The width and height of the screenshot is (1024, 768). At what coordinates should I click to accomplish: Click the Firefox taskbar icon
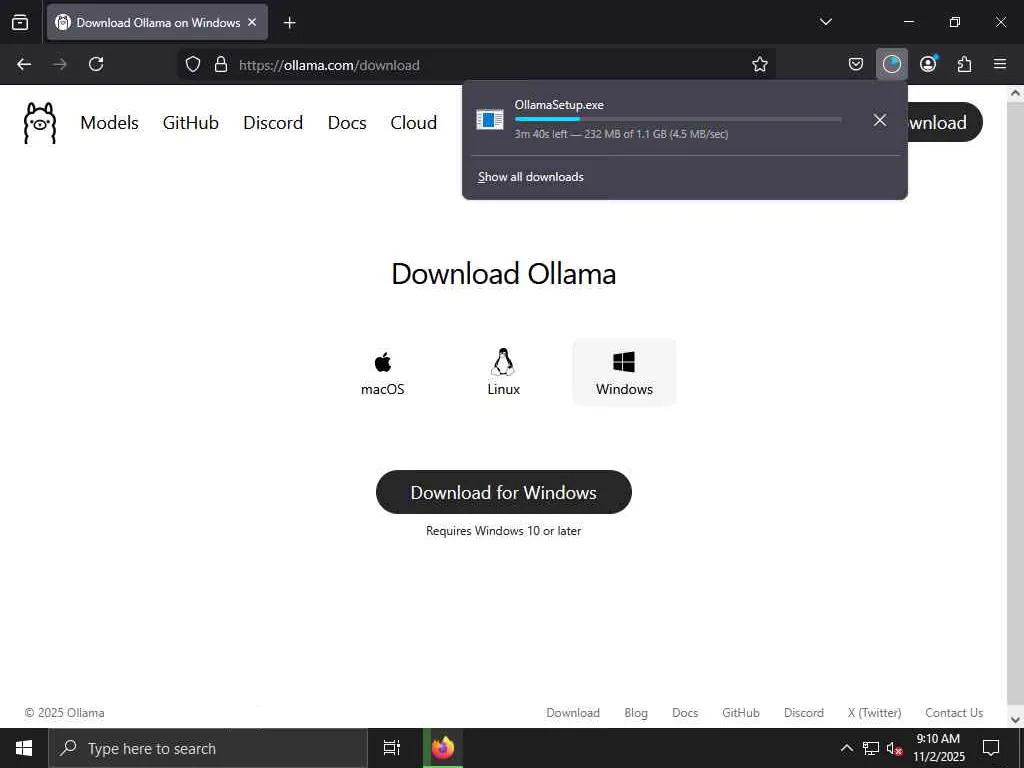click(x=442, y=748)
